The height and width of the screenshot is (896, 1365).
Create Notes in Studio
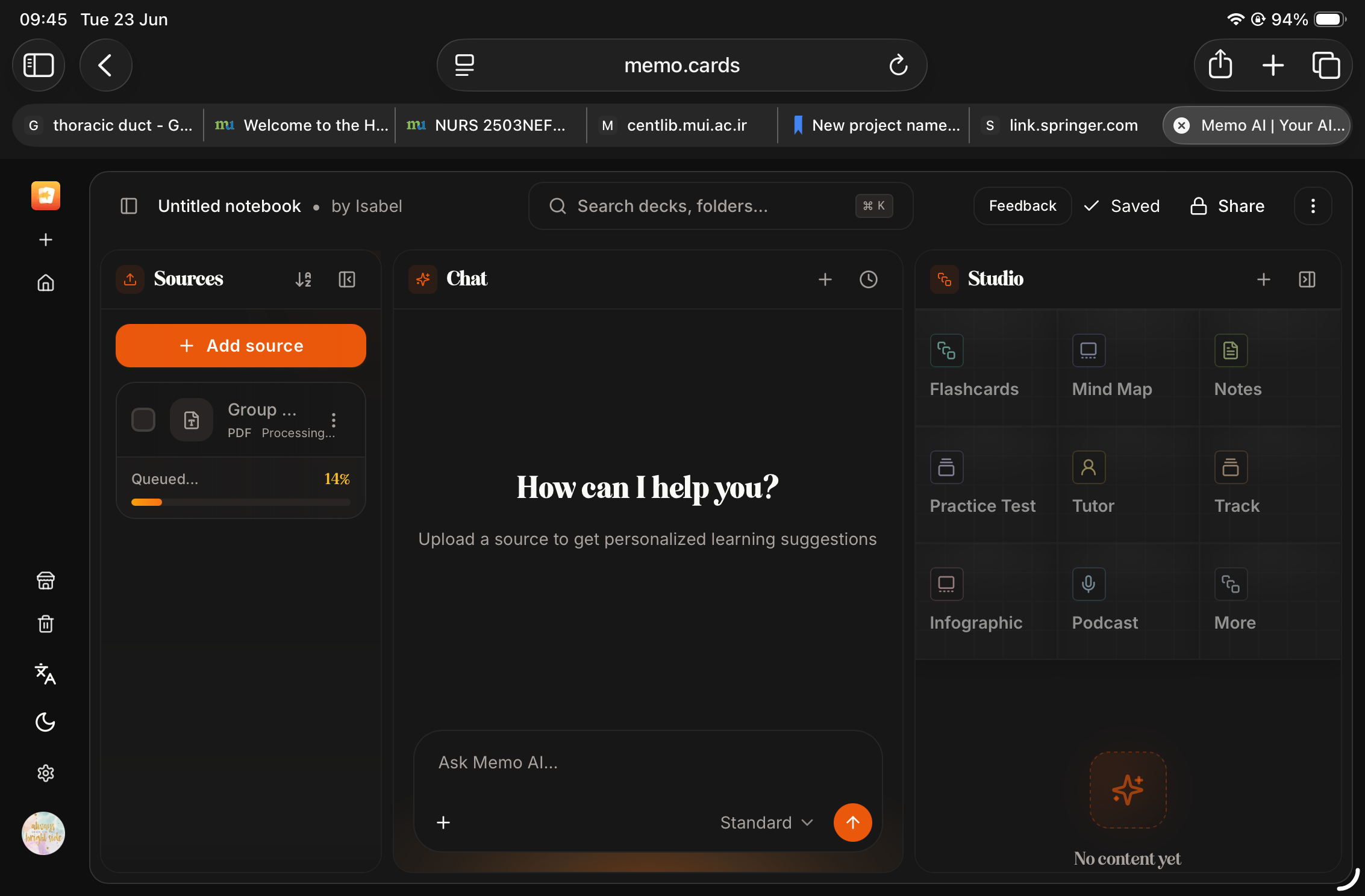coord(1270,367)
